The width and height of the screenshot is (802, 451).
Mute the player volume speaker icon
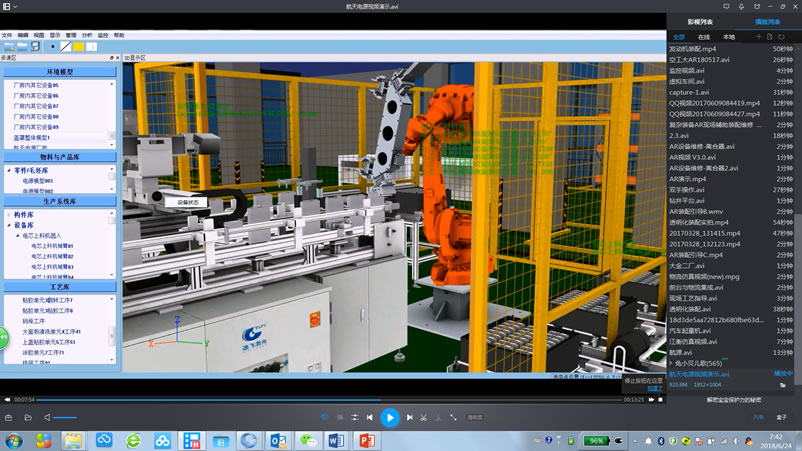[x=46, y=417]
